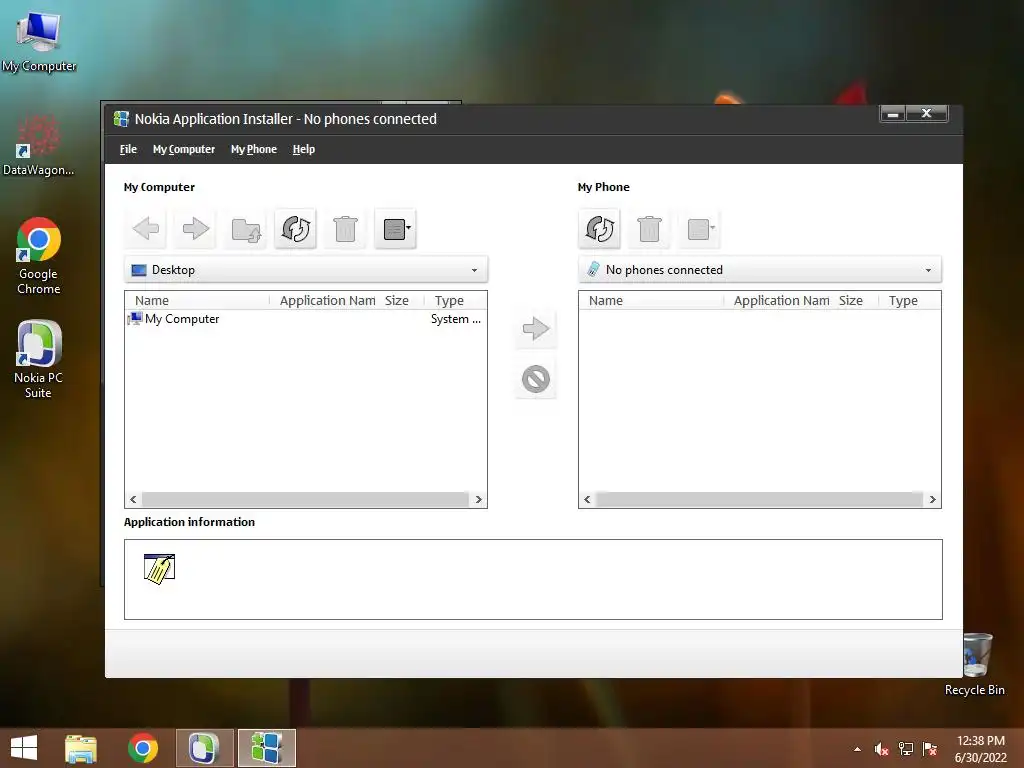This screenshot has width=1024, height=768.
Task: Install application to phone arrow button
Action: 536,328
